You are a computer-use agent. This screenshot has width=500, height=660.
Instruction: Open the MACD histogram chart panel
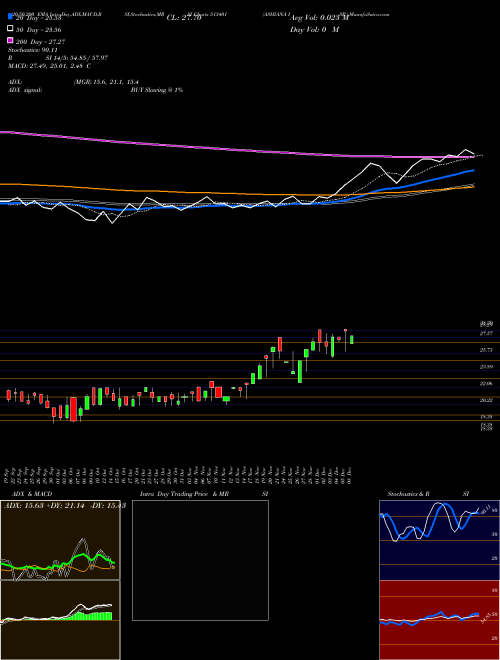pyautogui.click(x=60, y=620)
